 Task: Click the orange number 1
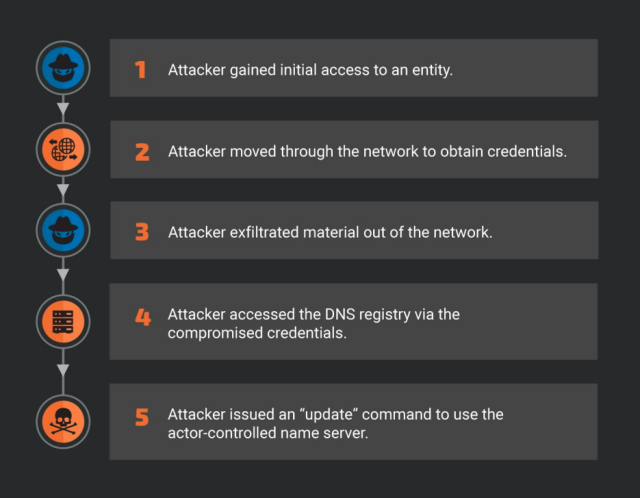(140, 69)
